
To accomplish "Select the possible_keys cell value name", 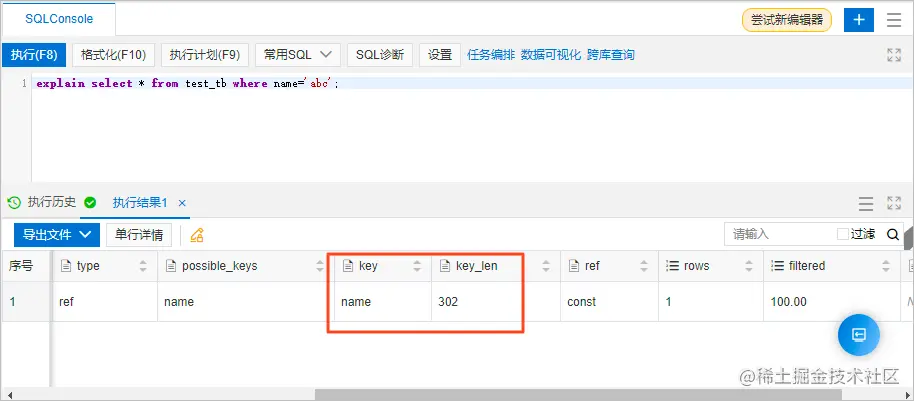I will tap(245, 302).
